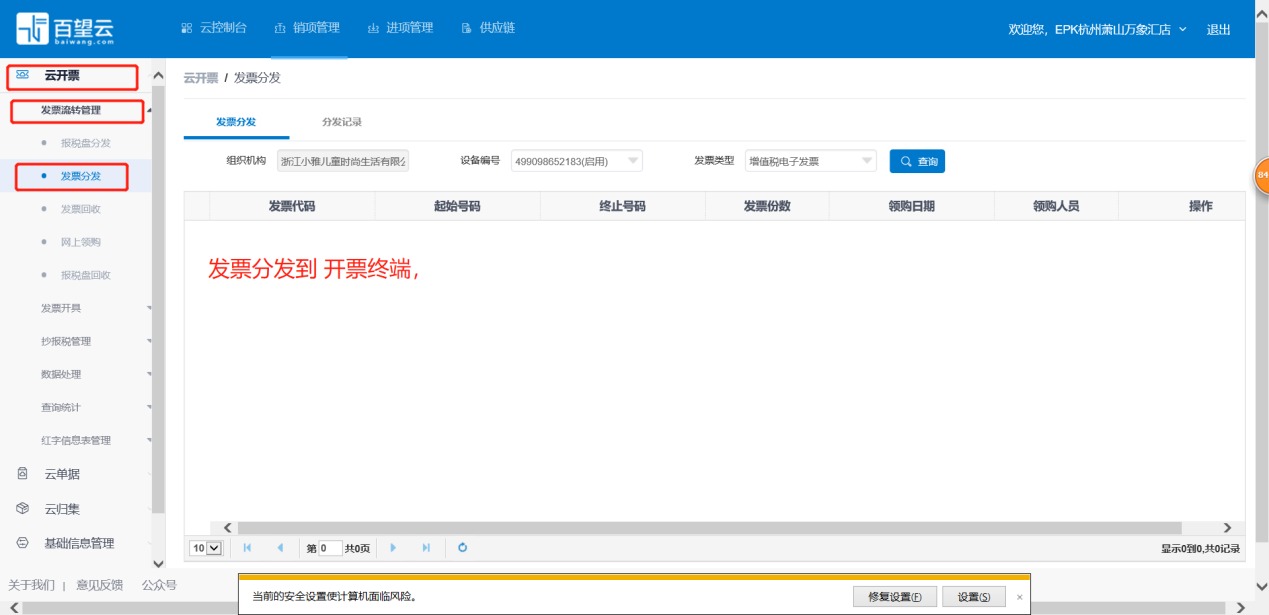Click the 基础信息管理 sidebar icon
Viewport: 1269px width, 615px height.
pyautogui.click(x=23, y=543)
